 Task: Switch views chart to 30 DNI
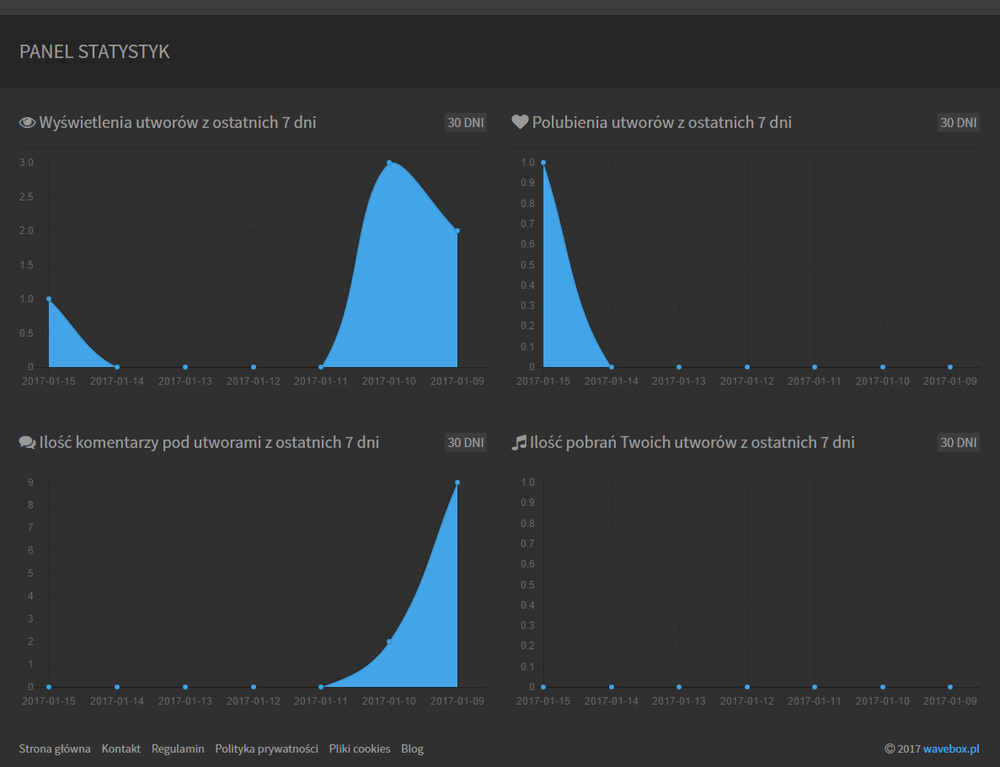coord(466,123)
